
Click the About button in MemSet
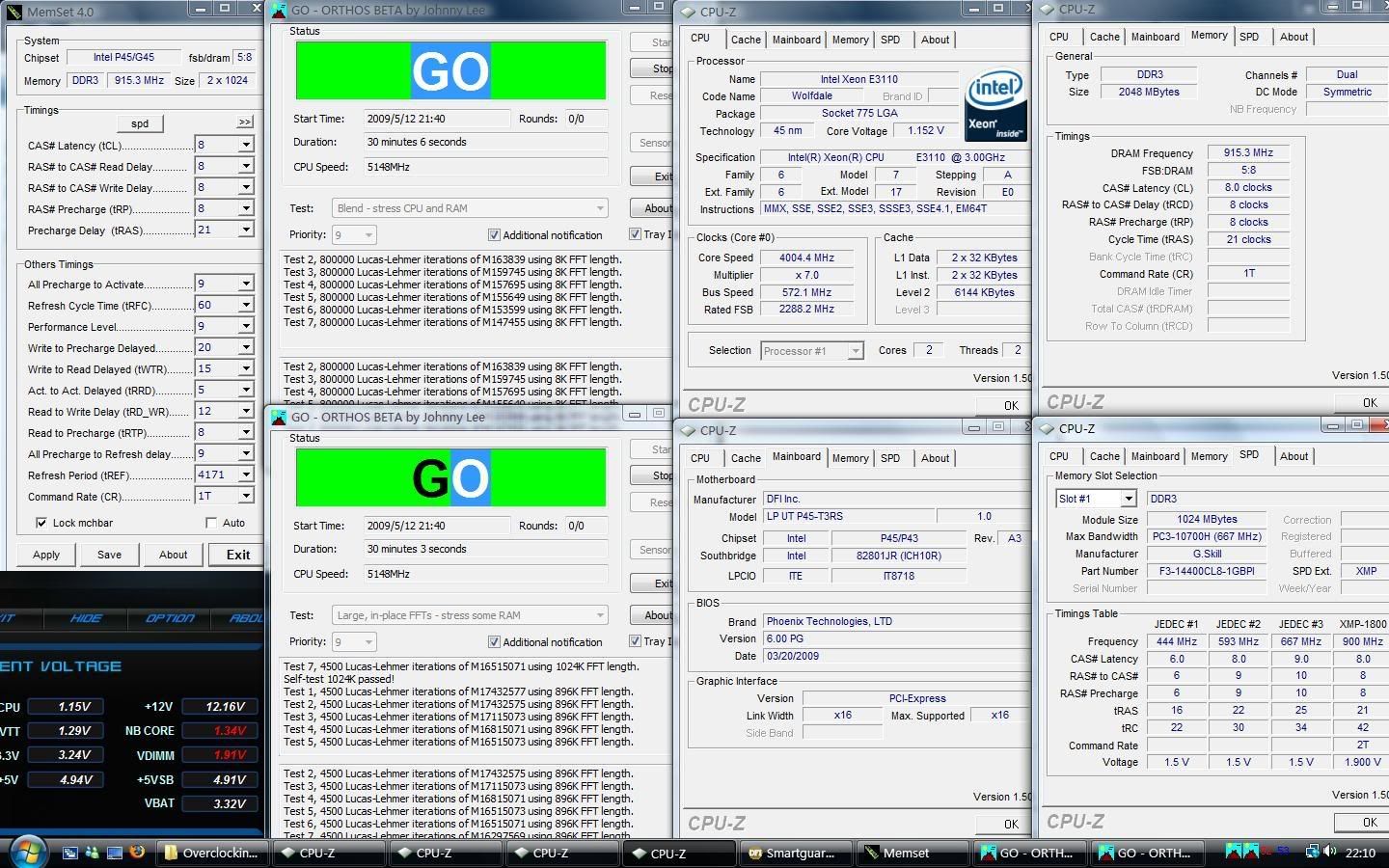(174, 555)
